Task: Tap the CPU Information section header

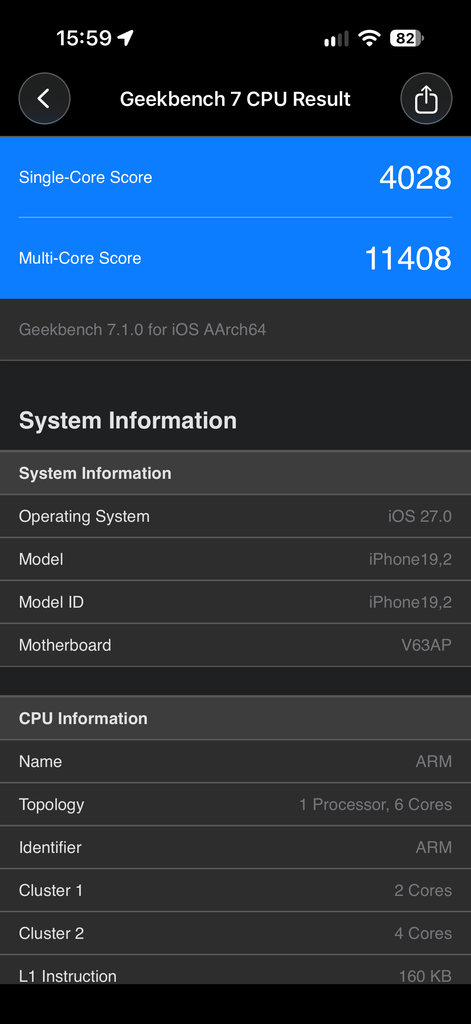Action: (235, 718)
